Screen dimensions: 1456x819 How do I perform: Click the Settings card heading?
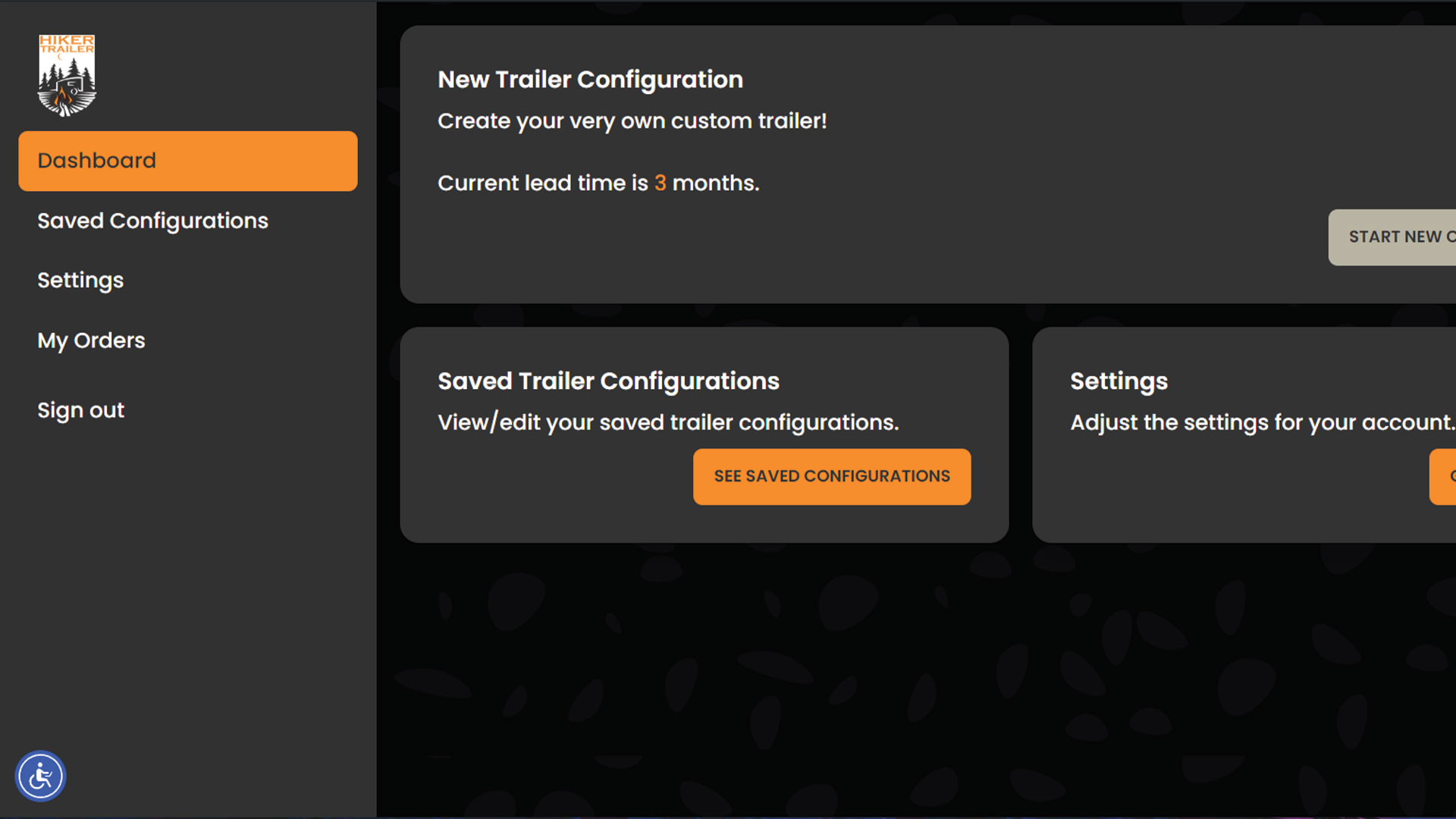[x=1119, y=381]
